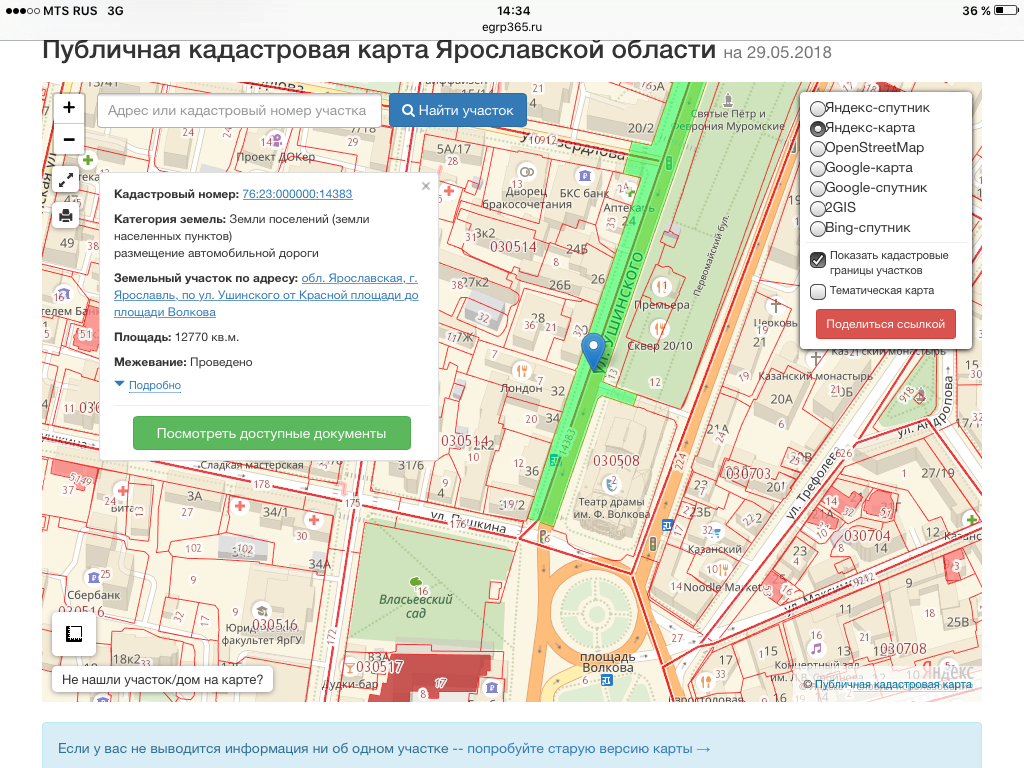Viewport: 1024px width, 768px height.
Task: Enable Тематическая карта checkbox
Action: click(x=818, y=291)
